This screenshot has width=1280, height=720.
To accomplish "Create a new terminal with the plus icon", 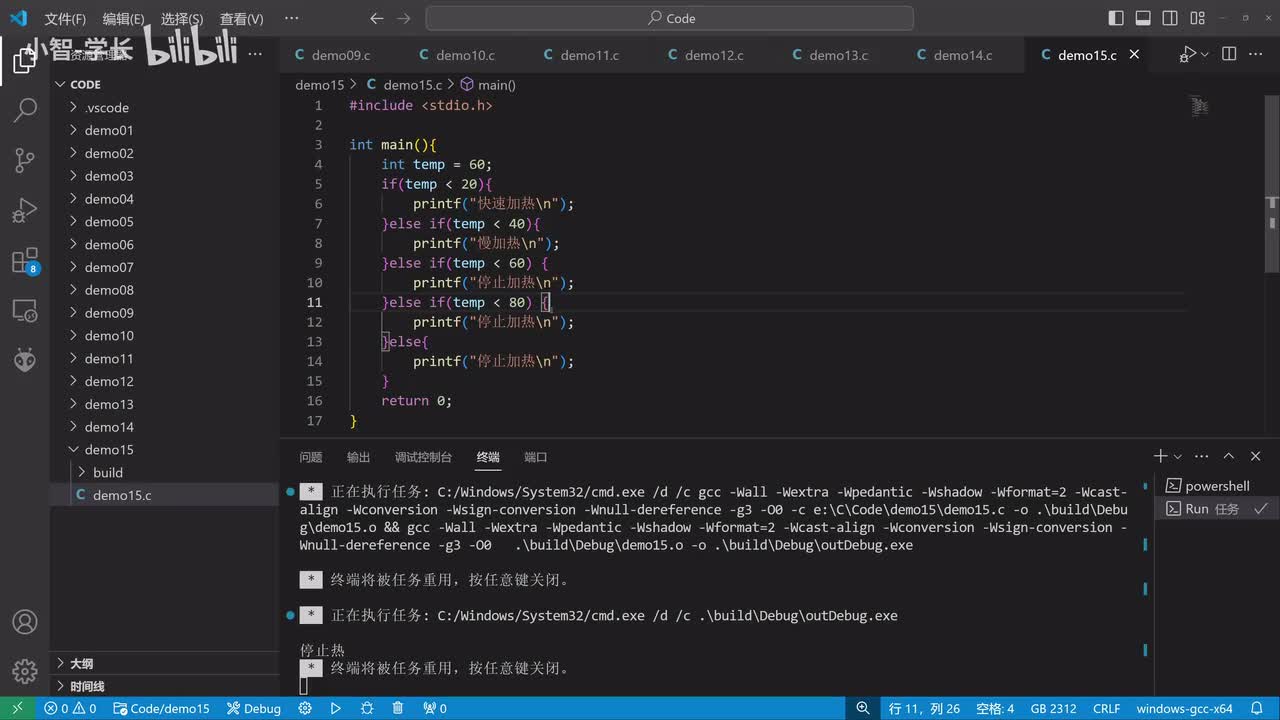I will pos(1160,456).
